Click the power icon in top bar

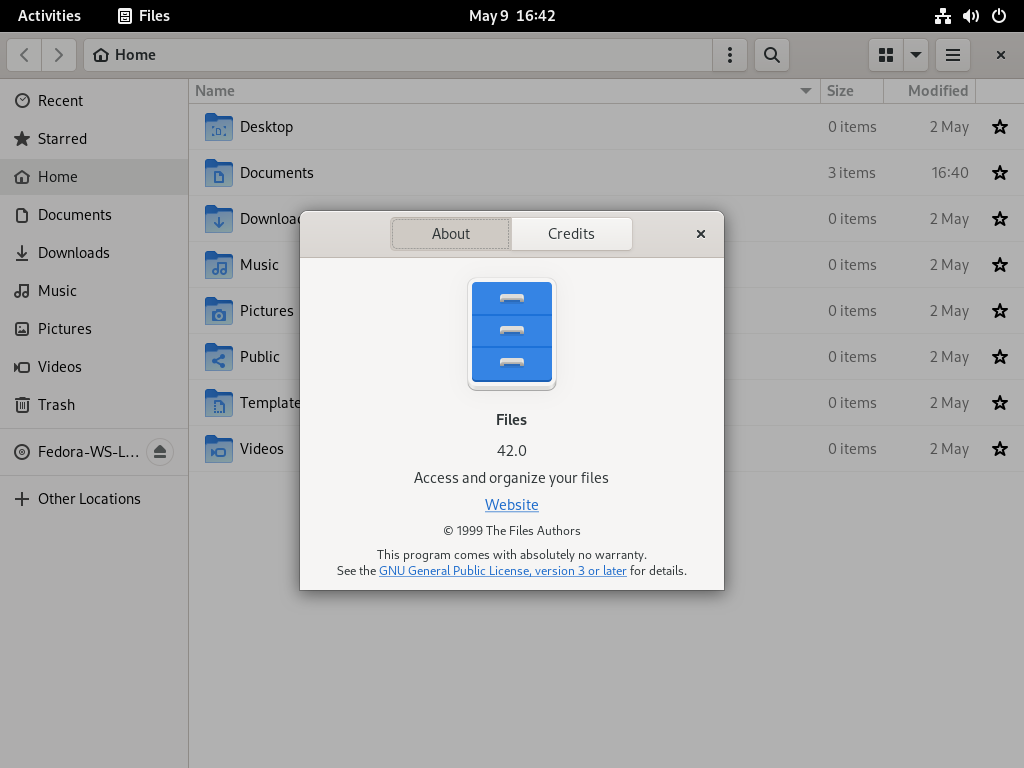pos(999,16)
